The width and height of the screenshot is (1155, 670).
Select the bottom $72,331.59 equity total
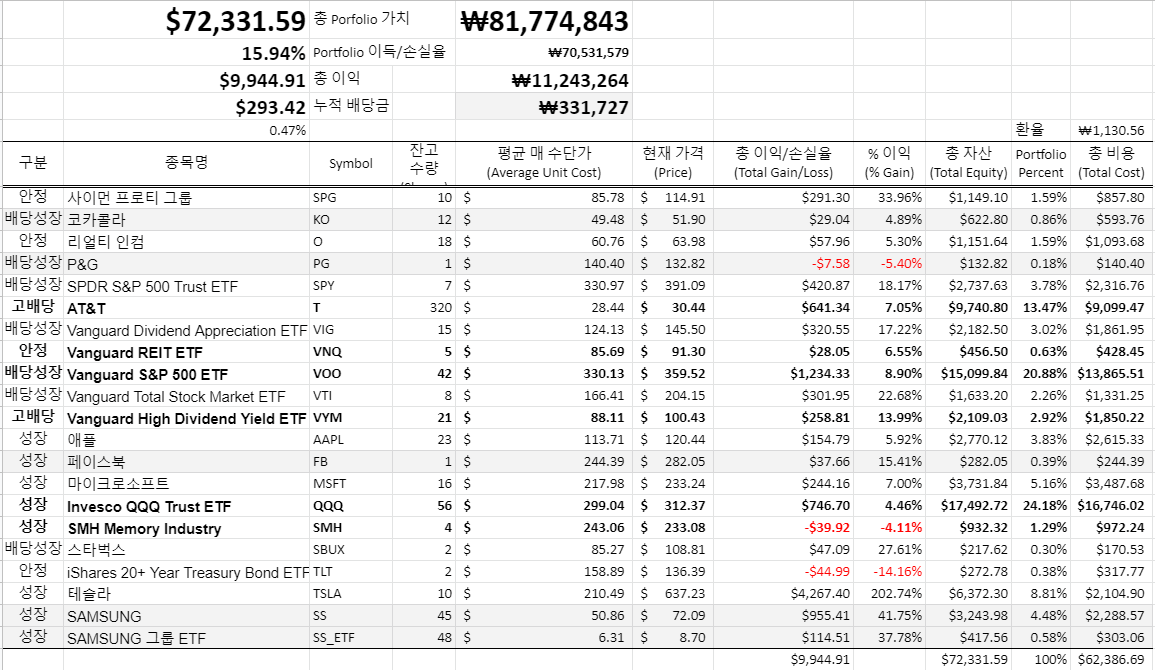(968, 660)
